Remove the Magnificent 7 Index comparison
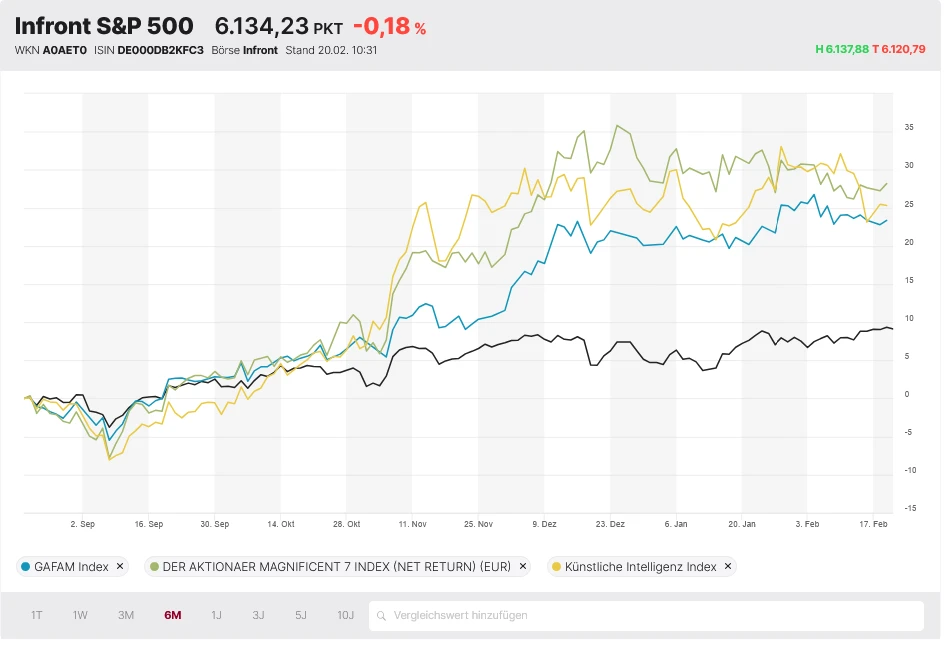Viewport: 949px width, 649px height. [522, 566]
